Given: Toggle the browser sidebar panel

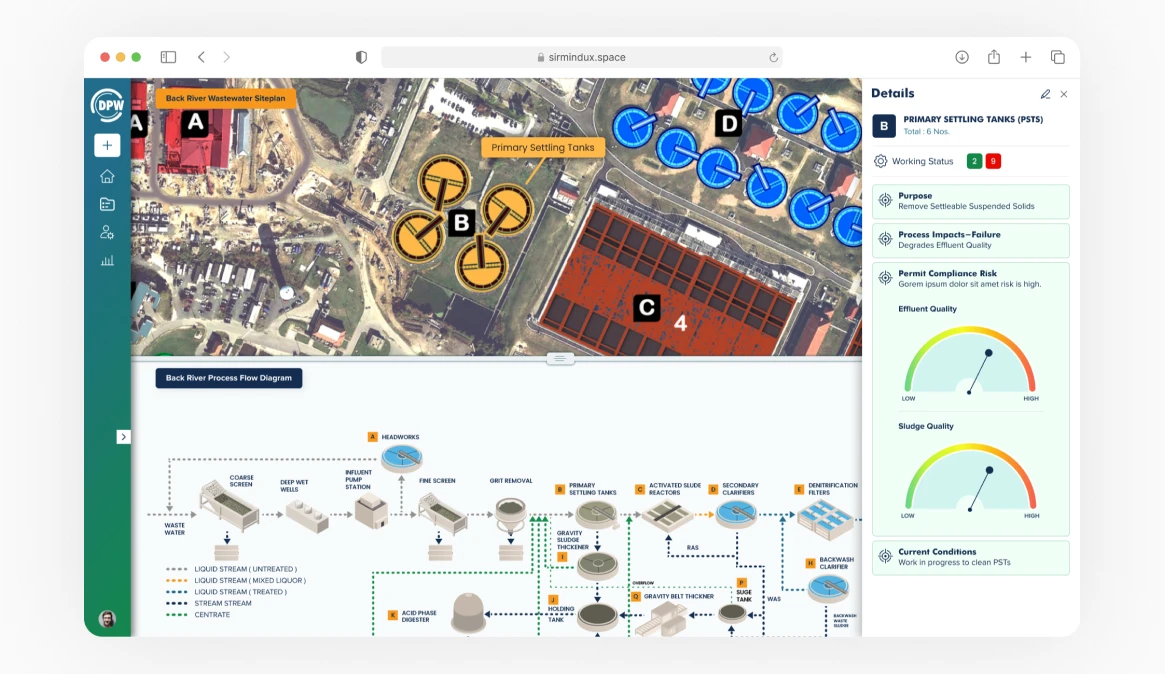Looking at the screenshot, I should coord(169,57).
